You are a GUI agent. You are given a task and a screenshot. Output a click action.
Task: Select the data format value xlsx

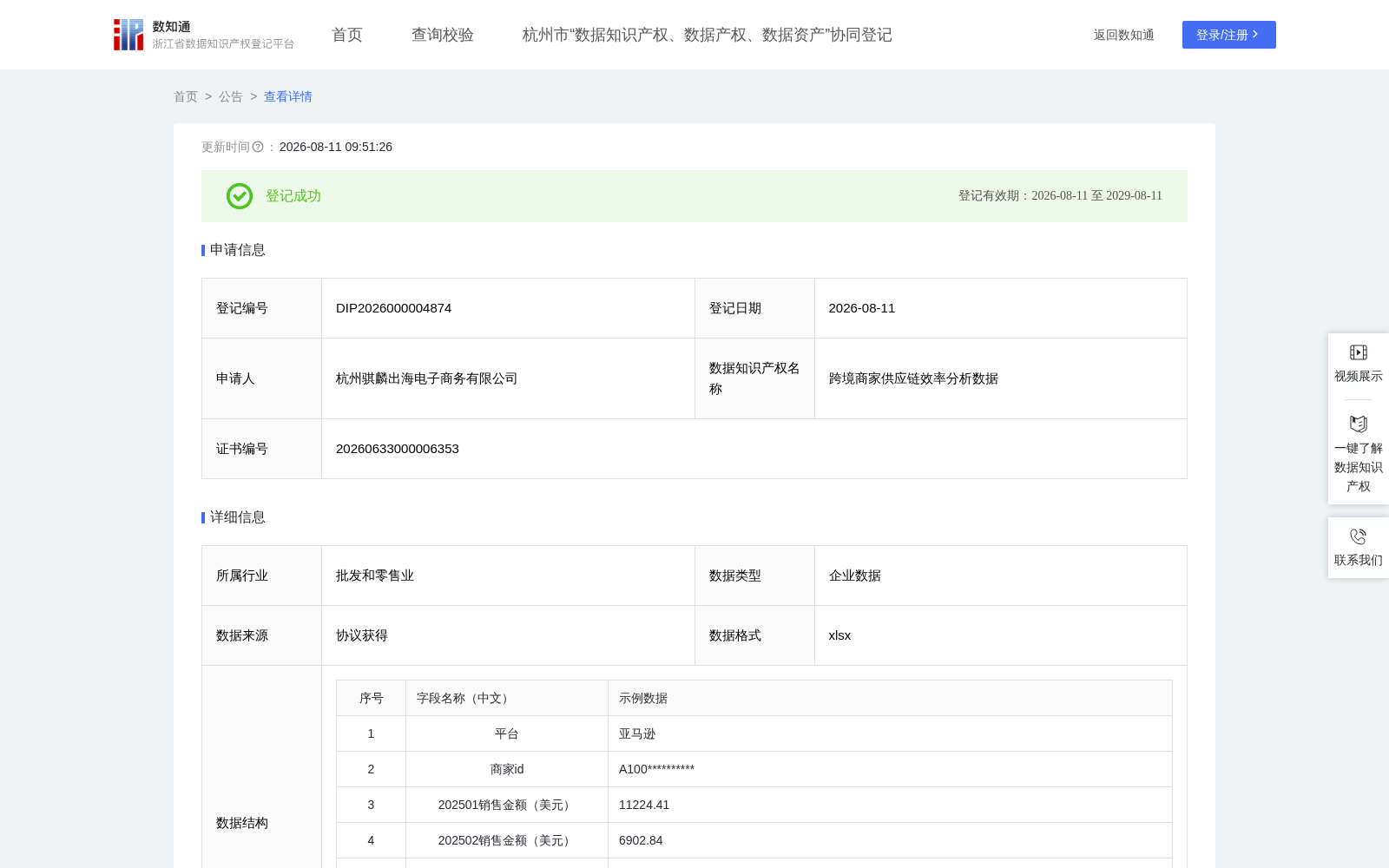[x=839, y=635]
